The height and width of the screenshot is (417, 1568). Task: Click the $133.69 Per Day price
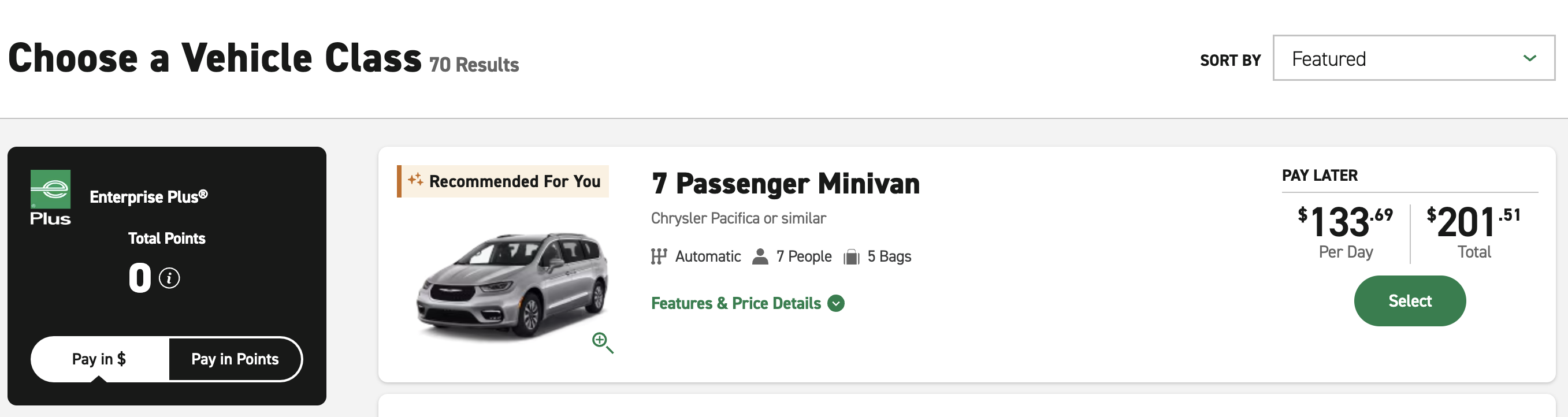1345,233
